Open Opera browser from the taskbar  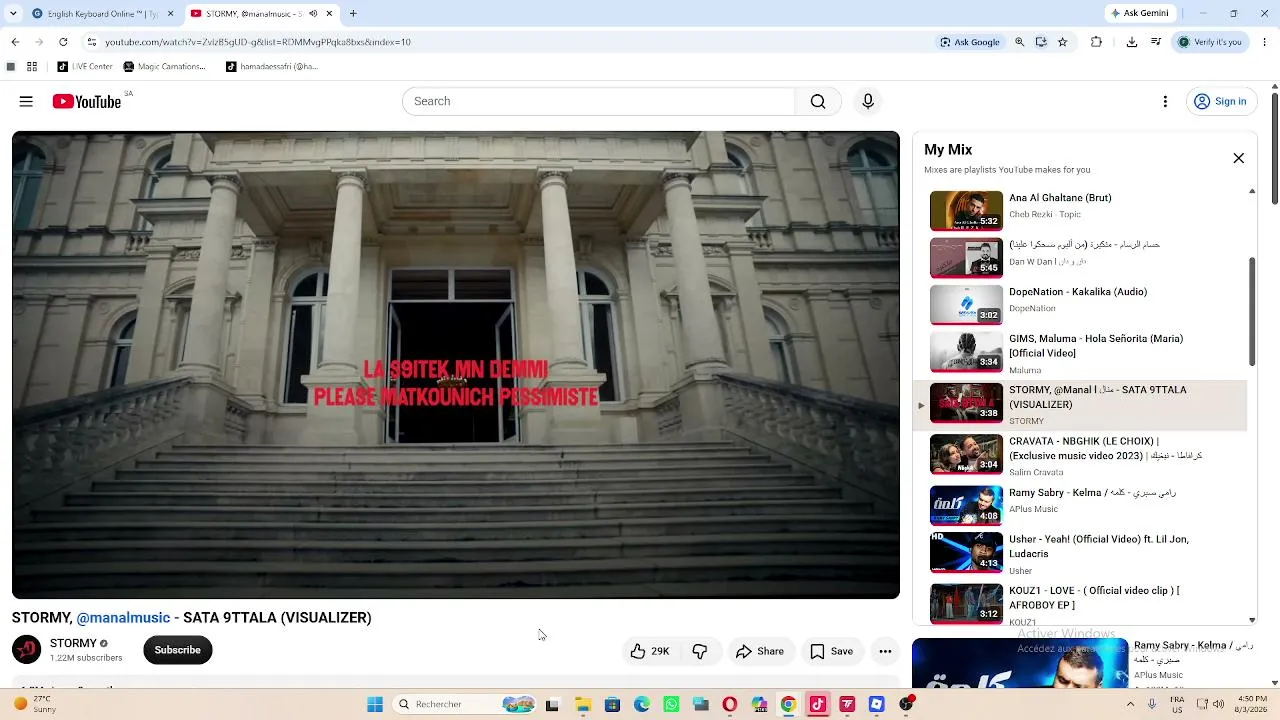(x=730, y=704)
